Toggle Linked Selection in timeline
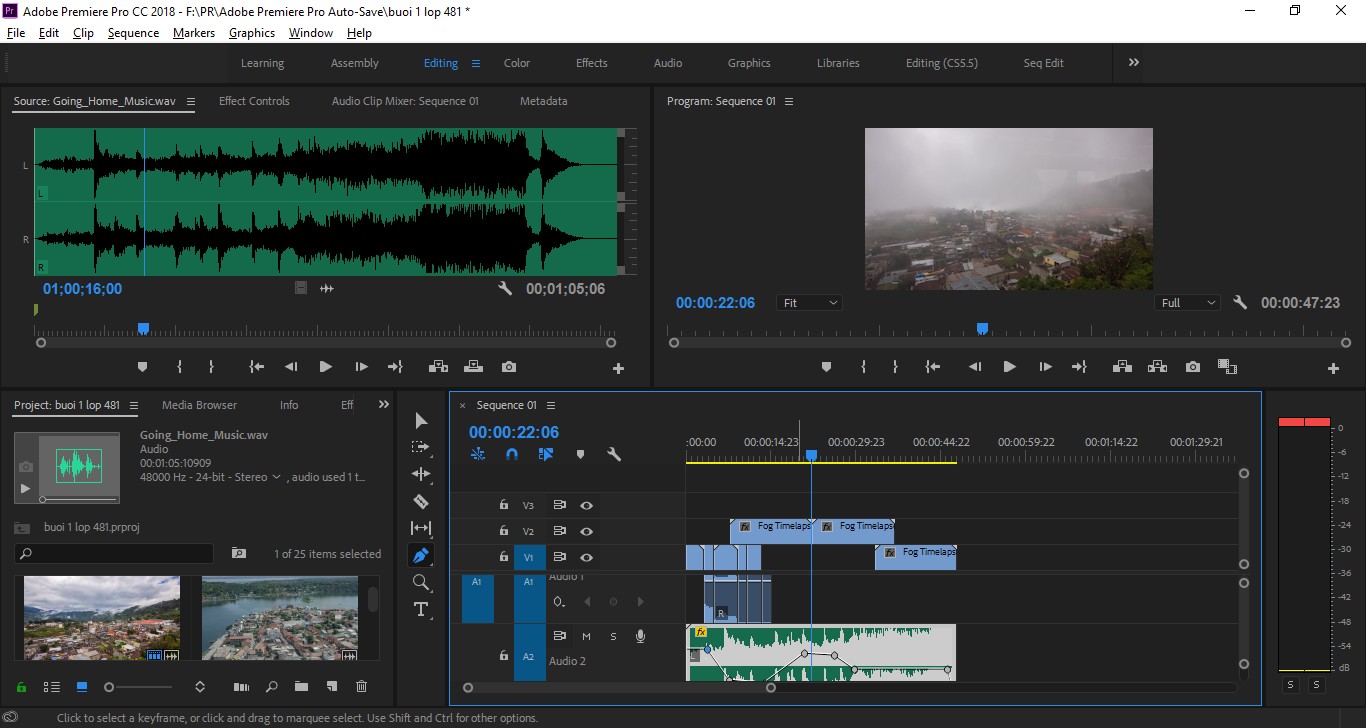This screenshot has width=1366, height=728. pos(546,454)
